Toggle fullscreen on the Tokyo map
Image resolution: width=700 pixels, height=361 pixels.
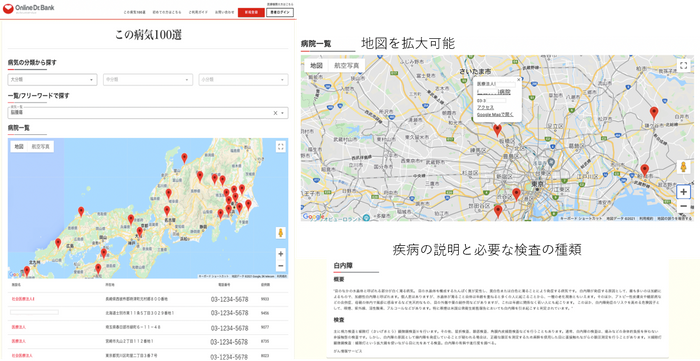(683, 66)
